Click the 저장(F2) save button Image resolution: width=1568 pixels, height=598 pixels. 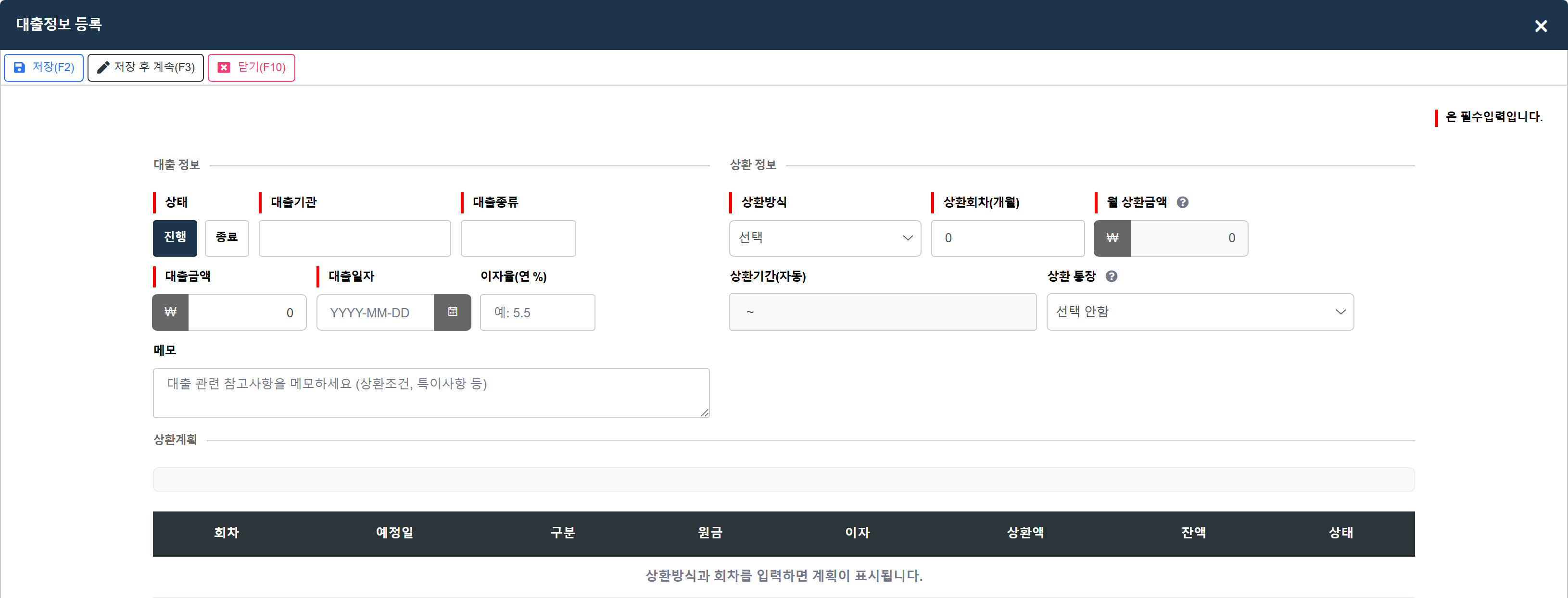44,67
